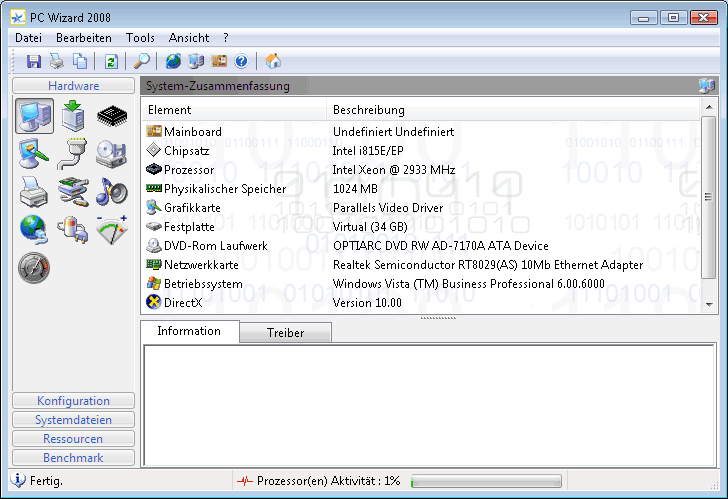Open the Datei menu
Image resolution: width=728 pixels, height=499 pixels.
28,38
